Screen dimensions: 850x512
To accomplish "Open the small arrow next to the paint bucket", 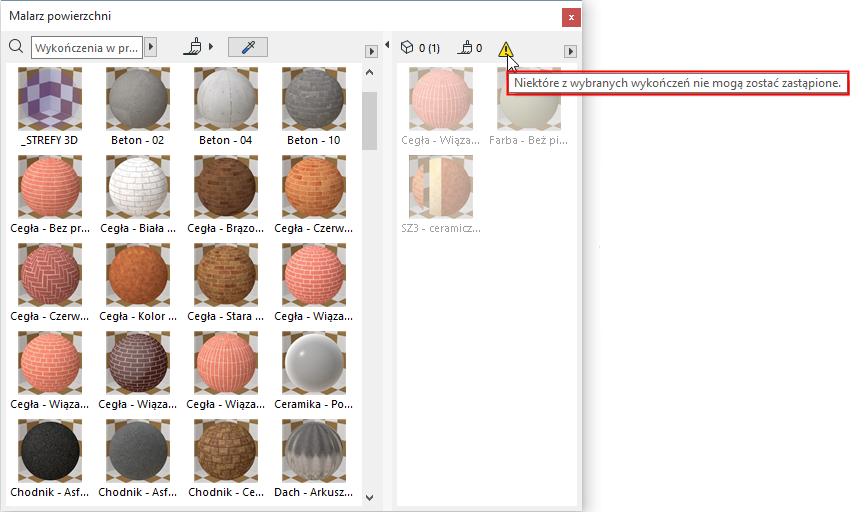I will pyautogui.click(x=211, y=47).
